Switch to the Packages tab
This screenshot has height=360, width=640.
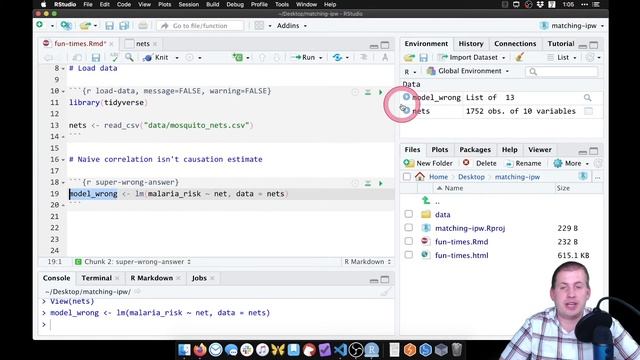[475, 150]
